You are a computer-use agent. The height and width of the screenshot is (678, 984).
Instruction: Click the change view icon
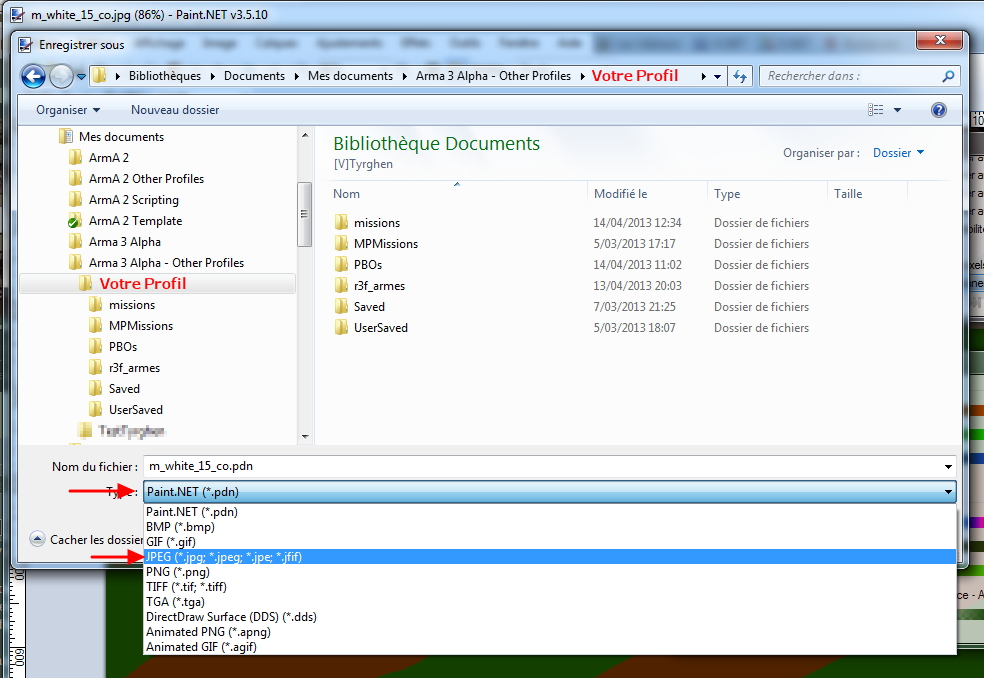876,110
